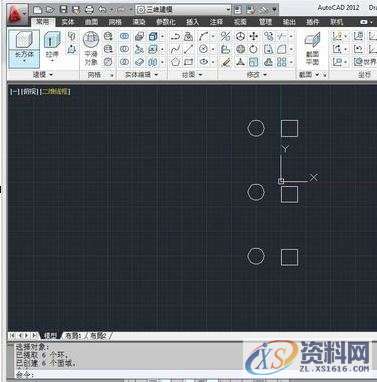Click the [-] viewport control label
The image size is (377, 382).
point(15,91)
